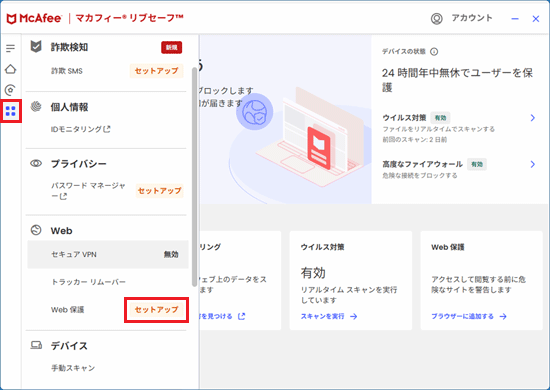Click the ウイルス対策 status card

[x=351, y=281]
